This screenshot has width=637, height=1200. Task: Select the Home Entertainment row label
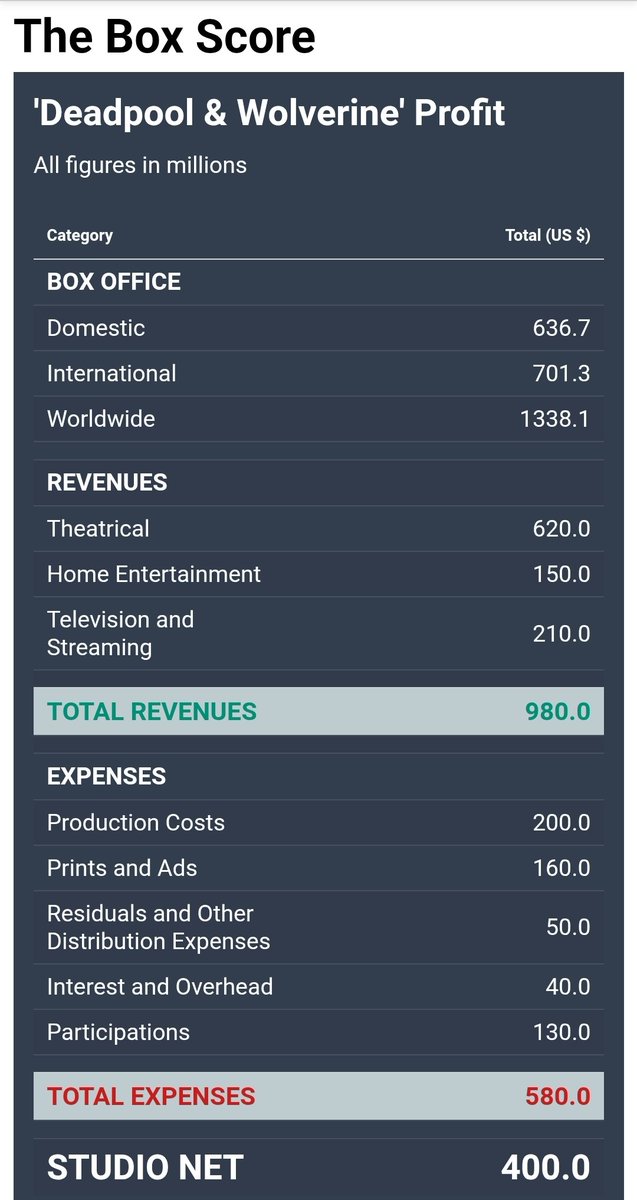tap(154, 574)
